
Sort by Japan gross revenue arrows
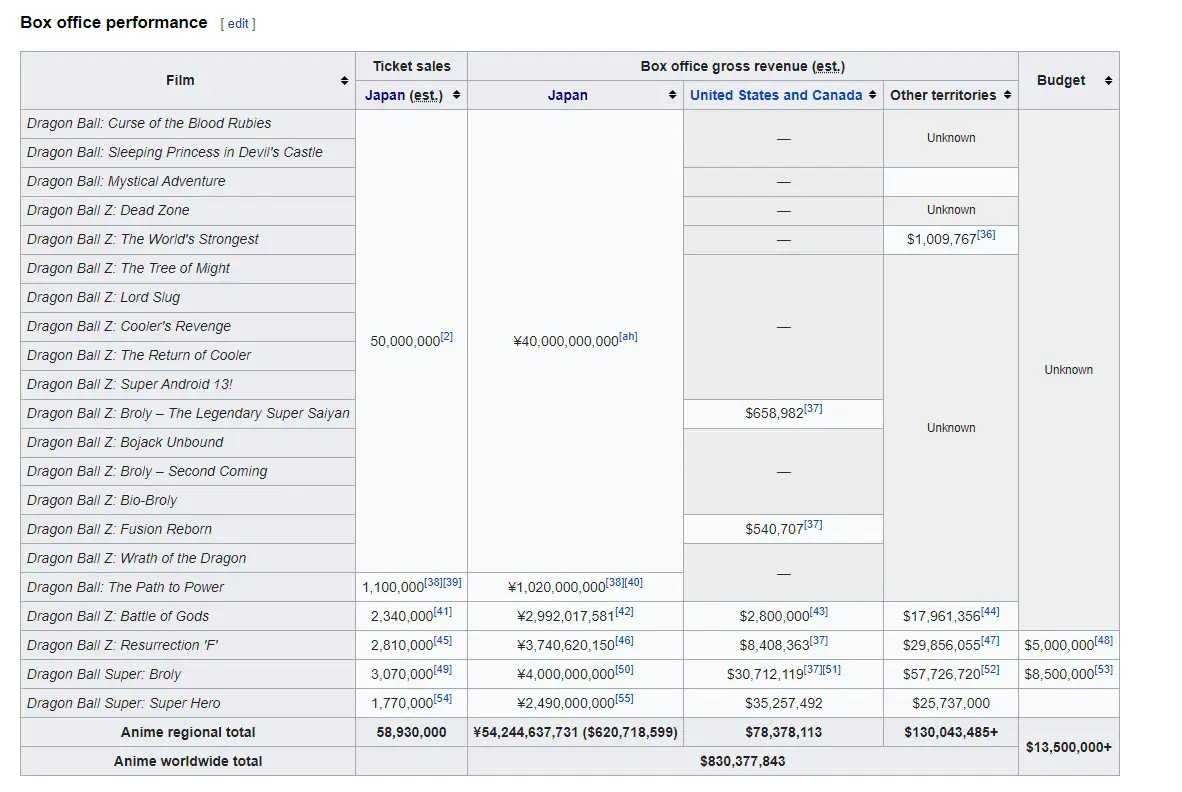point(672,95)
